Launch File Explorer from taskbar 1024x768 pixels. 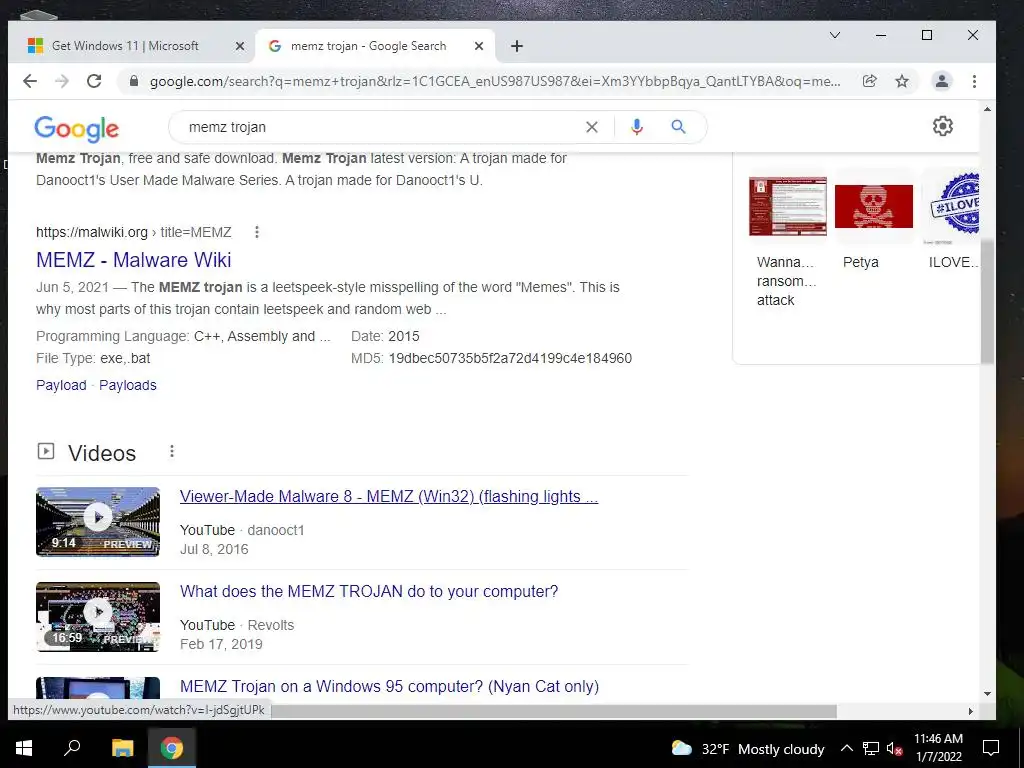122,748
